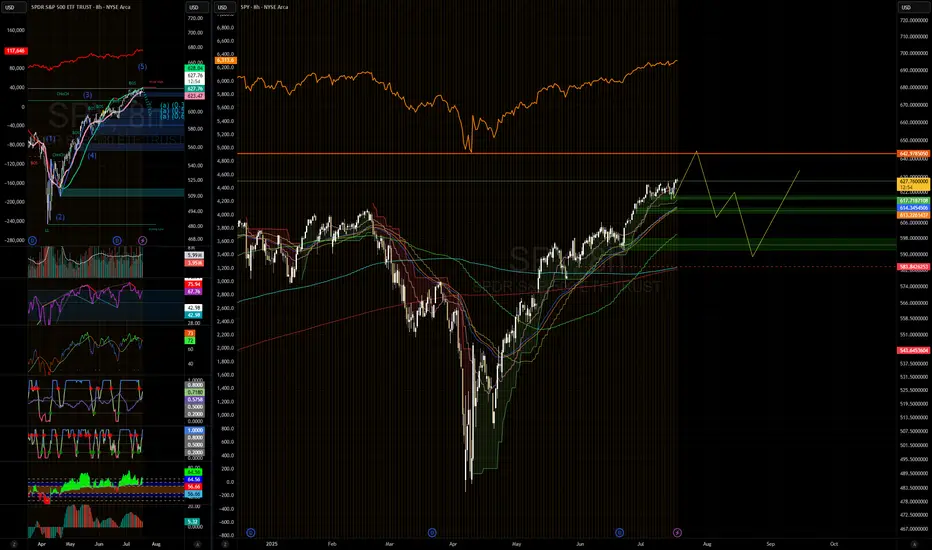Click the pink 623.47 label on the left chart
The height and width of the screenshot is (550, 932).
tap(195, 96)
